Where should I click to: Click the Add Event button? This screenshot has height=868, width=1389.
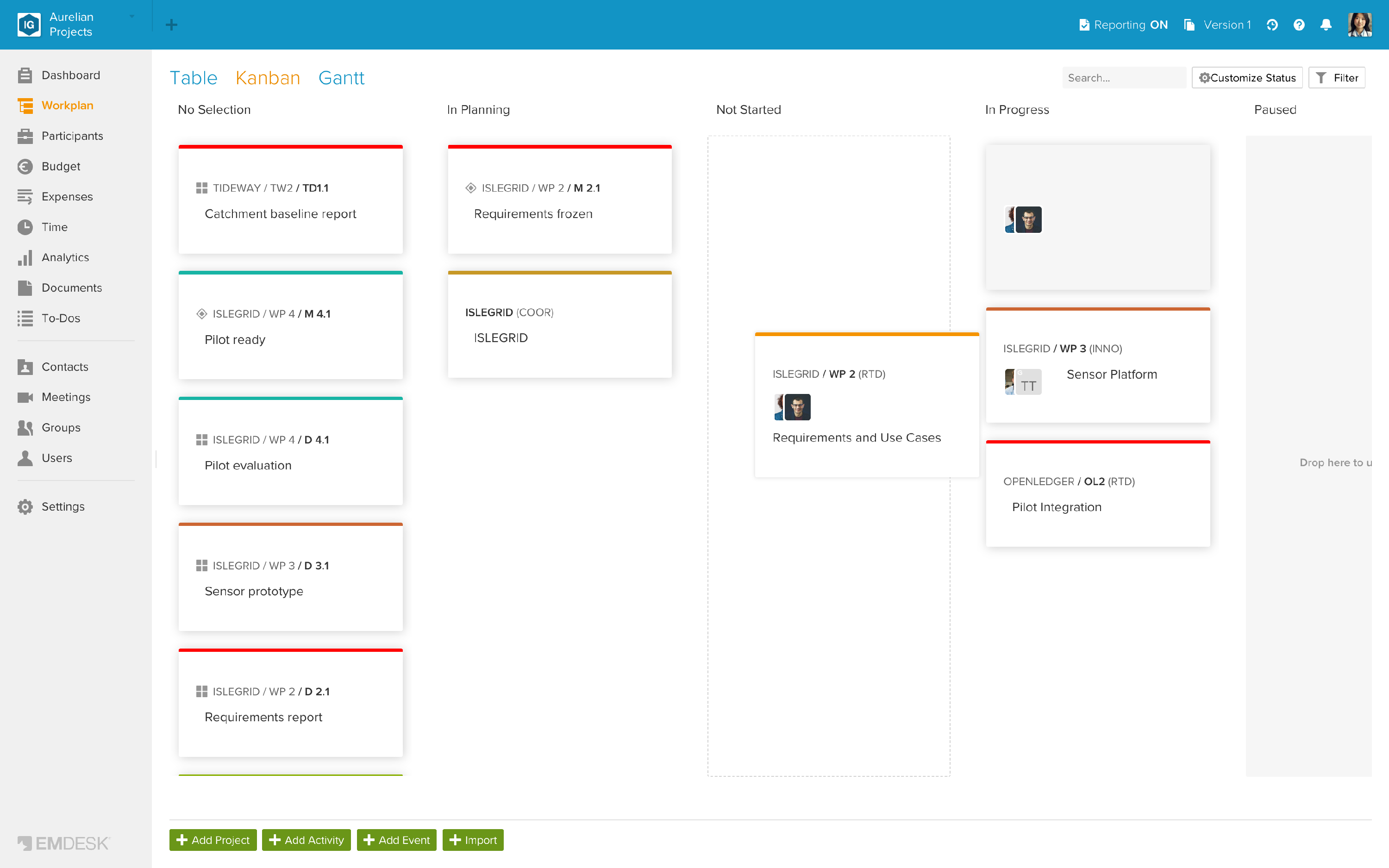click(397, 840)
